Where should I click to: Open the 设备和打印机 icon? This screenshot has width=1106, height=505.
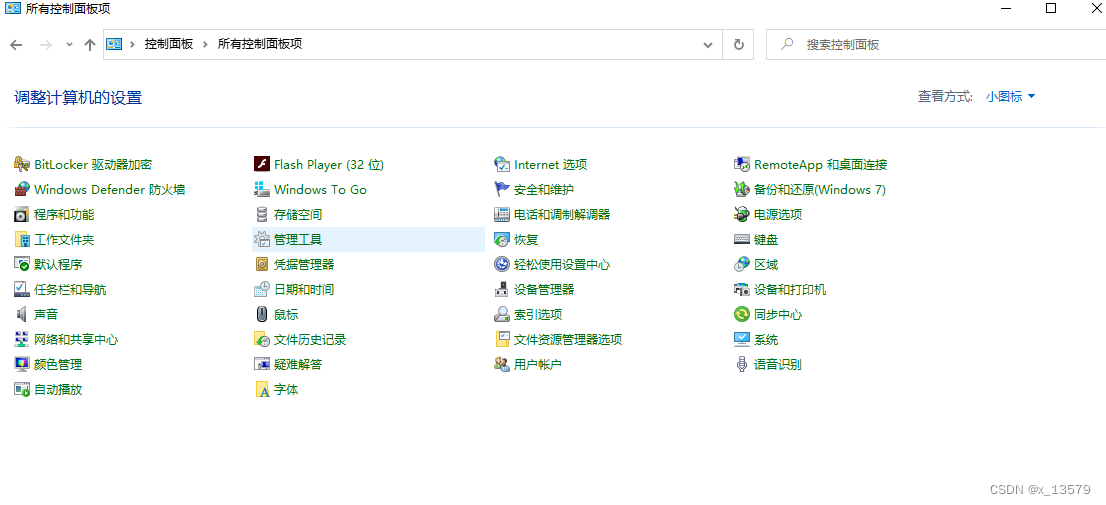[x=741, y=289]
